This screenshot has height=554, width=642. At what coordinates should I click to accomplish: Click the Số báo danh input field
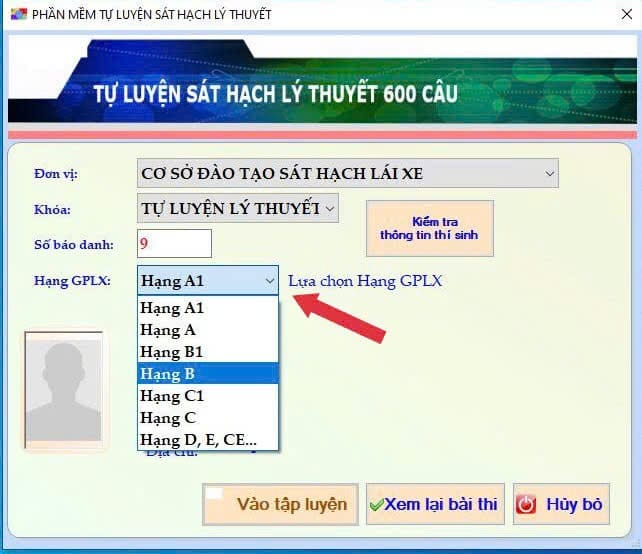(174, 244)
